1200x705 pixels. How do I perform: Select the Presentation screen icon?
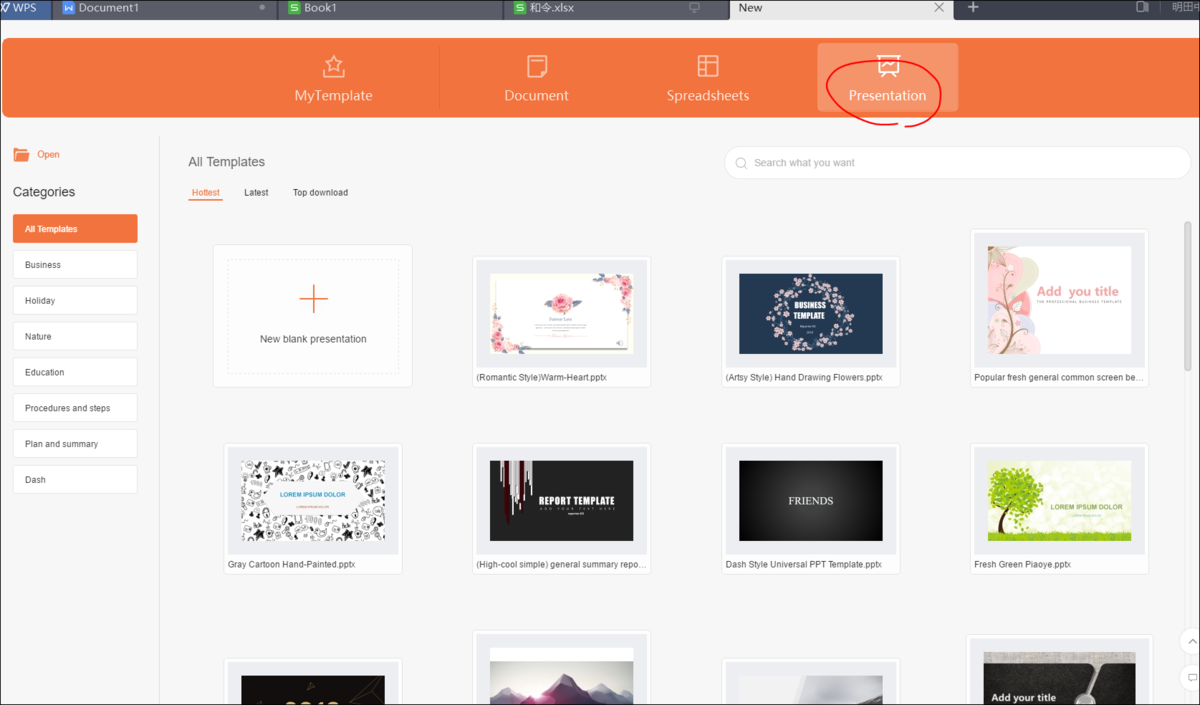pyautogui.click(x=888, y=66)
